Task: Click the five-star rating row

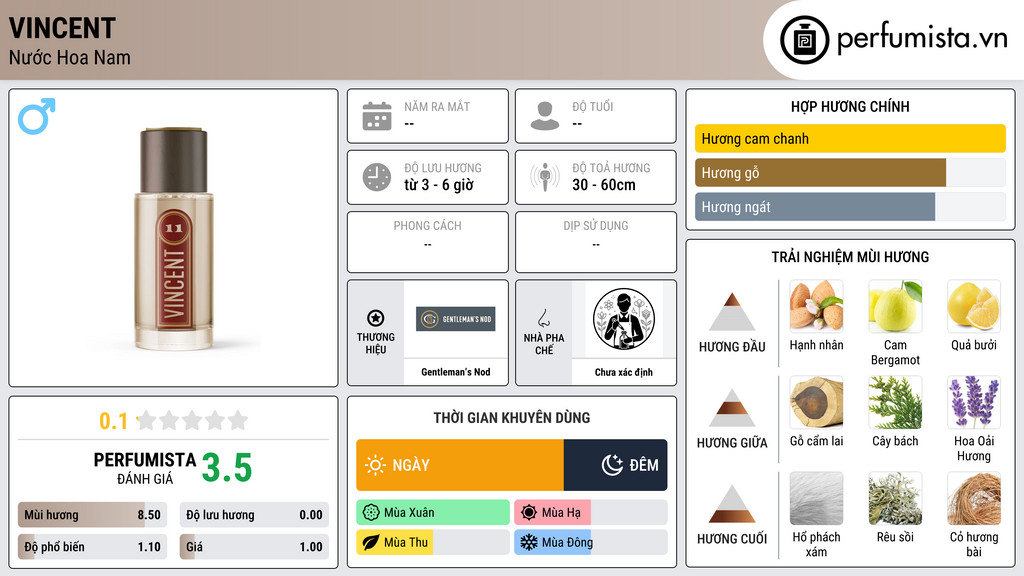Action: pos(193,421)
